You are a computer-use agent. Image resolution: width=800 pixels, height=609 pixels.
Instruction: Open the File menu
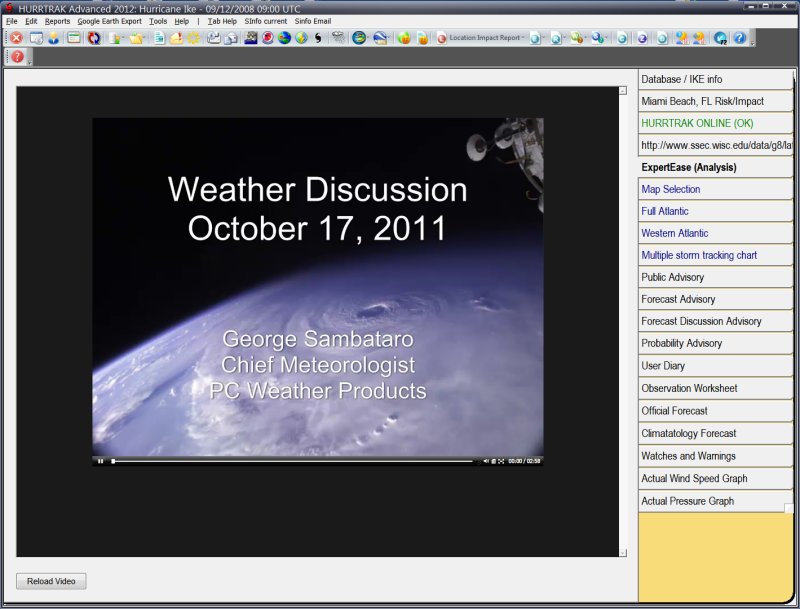[x=11, y=21]
